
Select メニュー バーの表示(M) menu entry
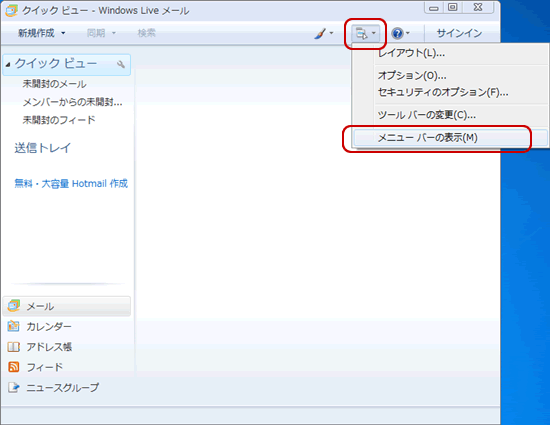pos(450,138)
